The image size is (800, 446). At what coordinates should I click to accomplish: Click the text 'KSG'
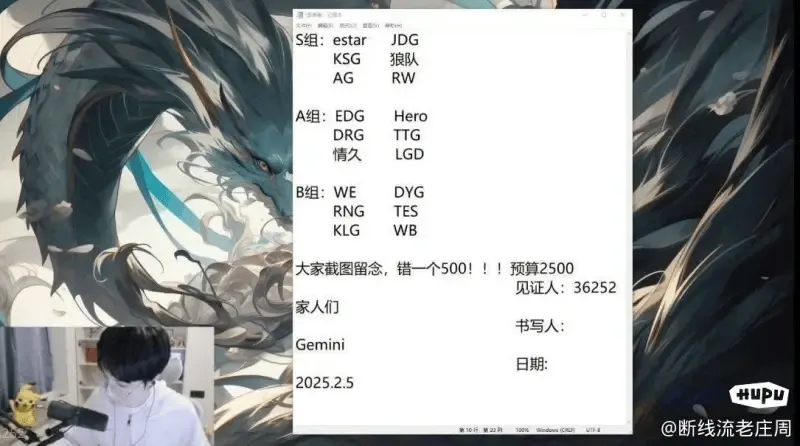point(346,59)
